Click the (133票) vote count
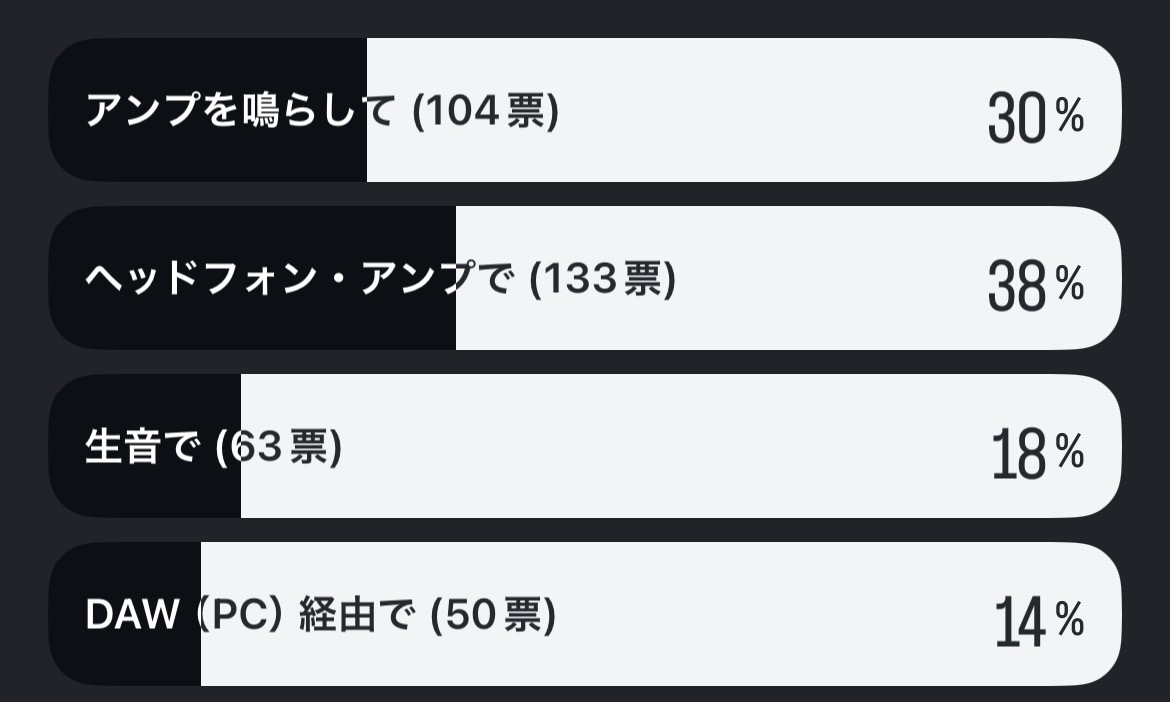 click(602, 279)
